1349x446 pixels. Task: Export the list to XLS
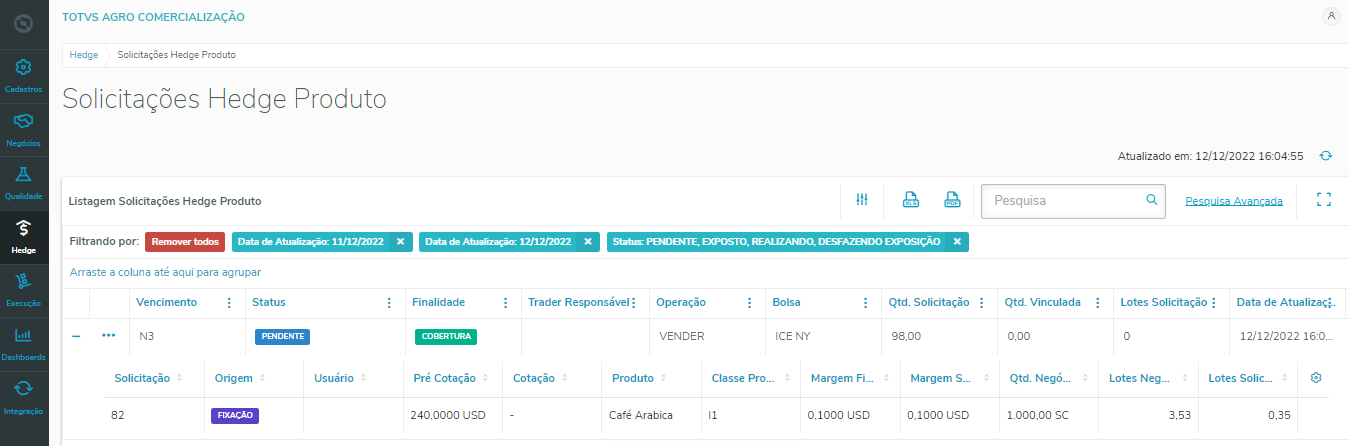point(911,200)
